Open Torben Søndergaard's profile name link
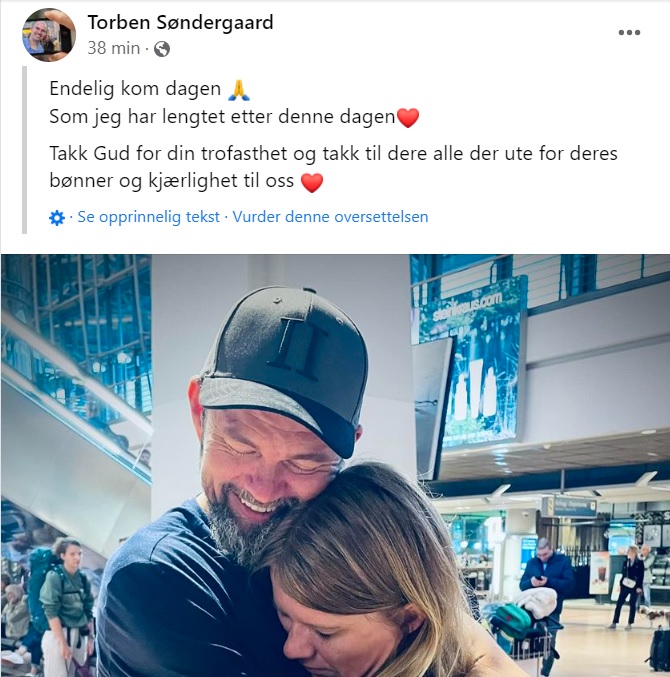670x677 pixels. 180,22
